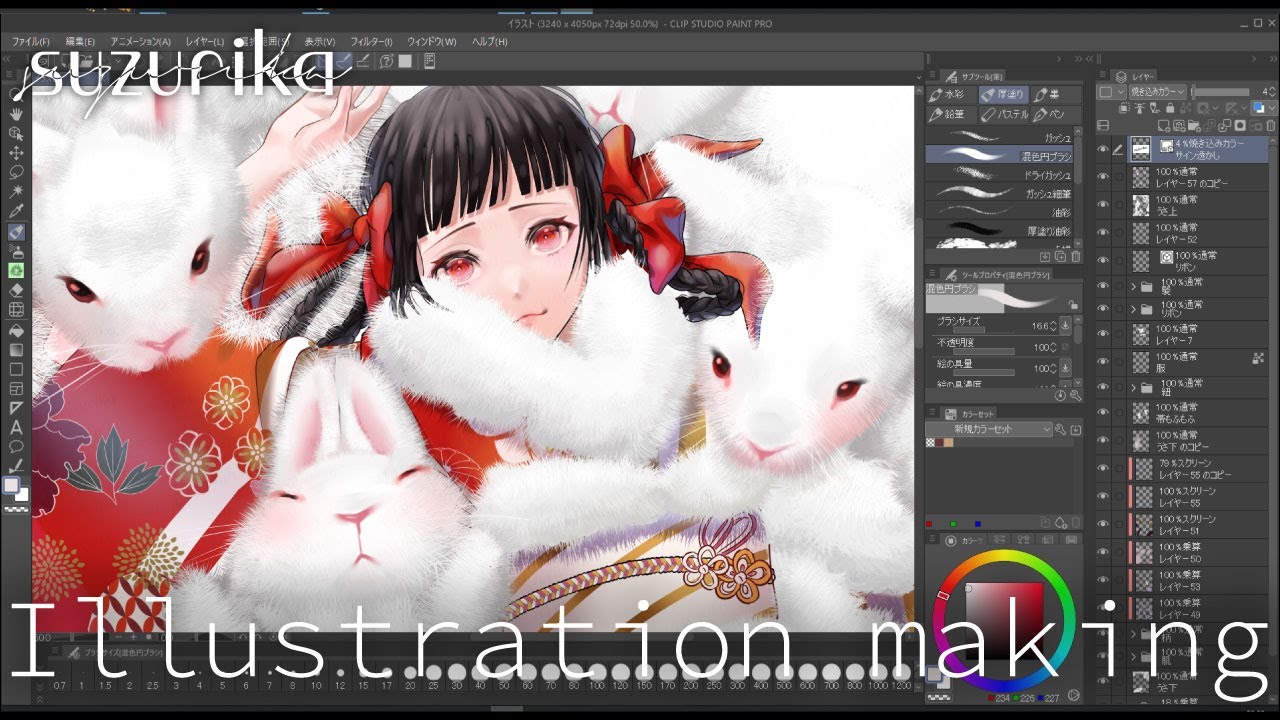Select the Auto select magic wand tool
Image resolution: width=1280 pixels, height=720 pixels.
point(16,191)
